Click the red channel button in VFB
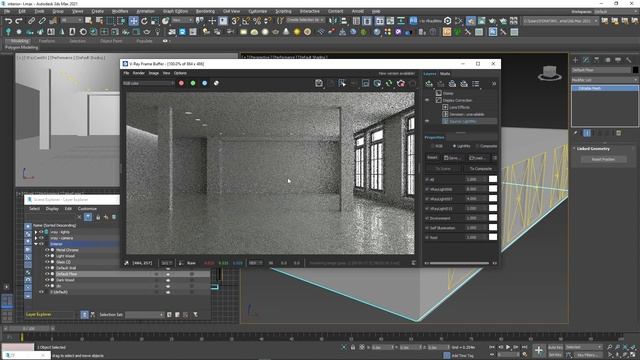640x360 pixels. pyautogui.click(x=181, y=83)
